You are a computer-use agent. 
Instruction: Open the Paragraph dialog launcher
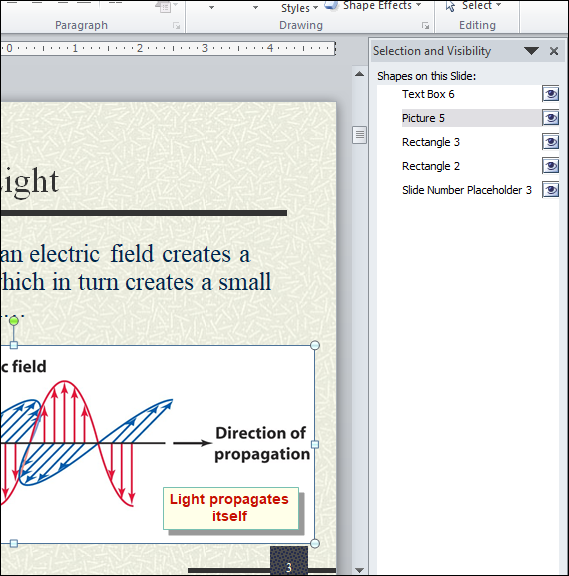click(177, 26)
